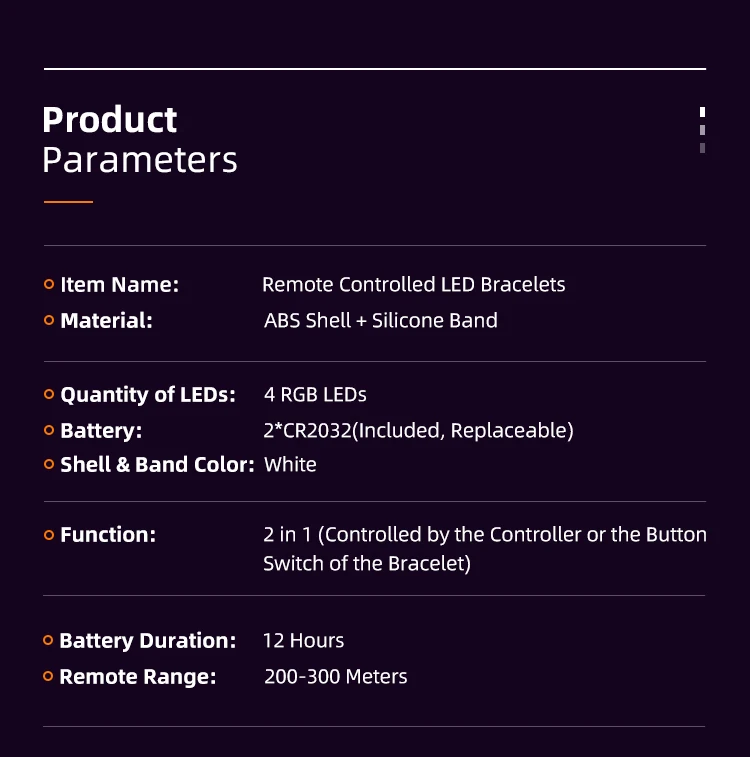Click the bullet next to Battery Duration
The image size is (750, 757).
(x=48, y=641)
